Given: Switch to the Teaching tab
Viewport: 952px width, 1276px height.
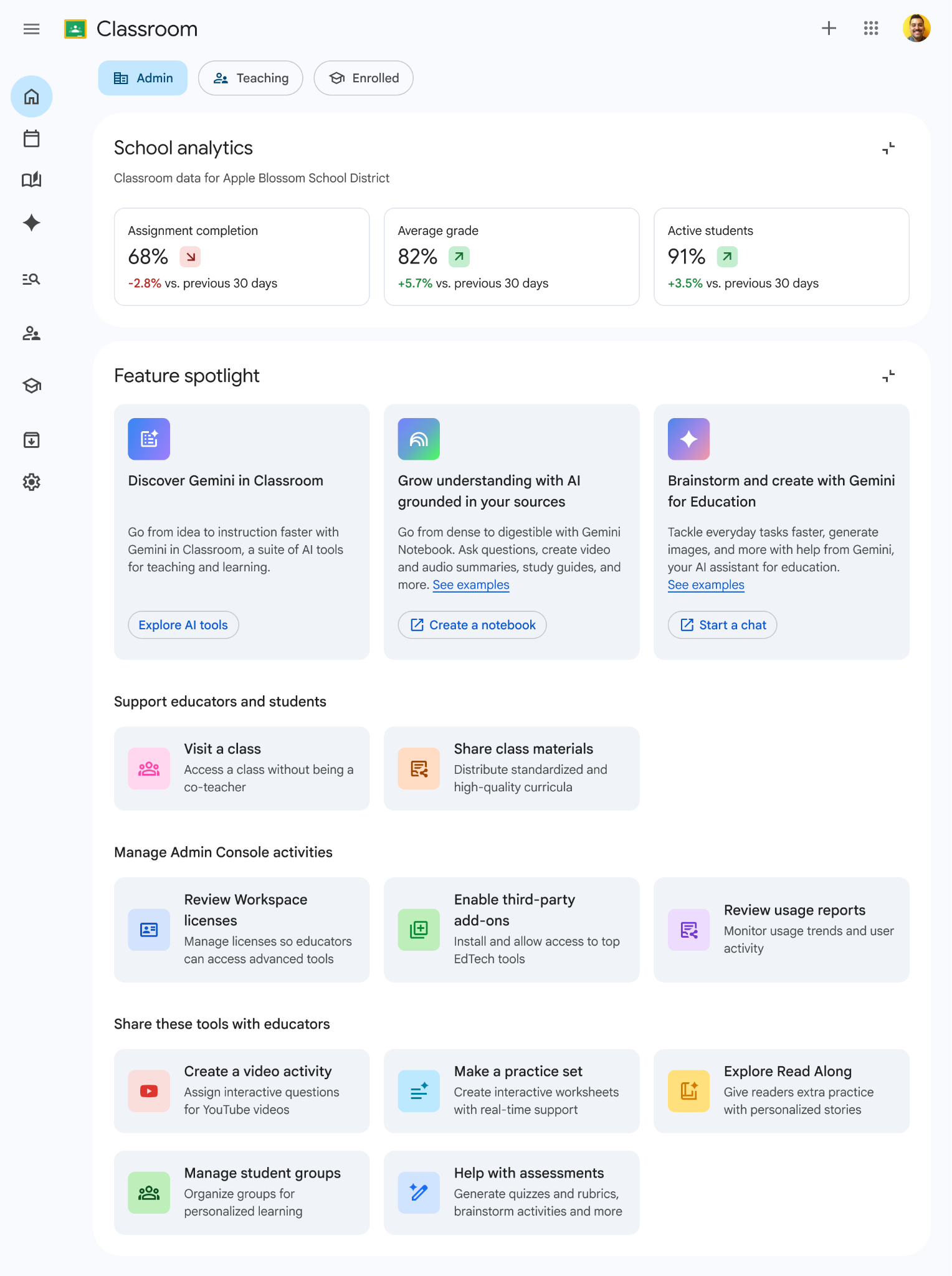Looking at the screenshot, I should [x=250, y=78].
